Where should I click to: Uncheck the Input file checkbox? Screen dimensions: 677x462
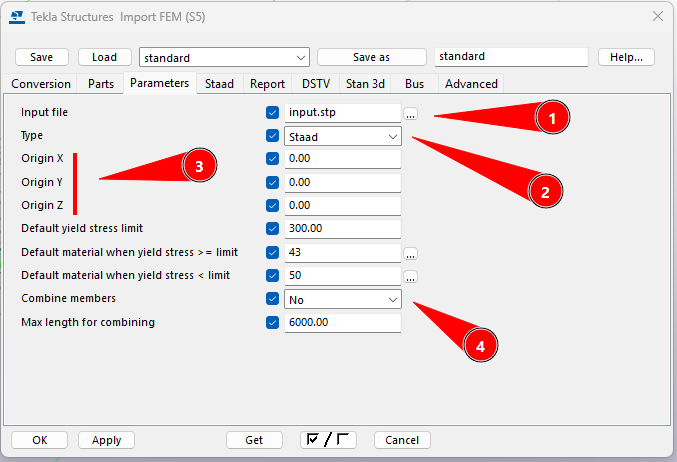point(273,113)
